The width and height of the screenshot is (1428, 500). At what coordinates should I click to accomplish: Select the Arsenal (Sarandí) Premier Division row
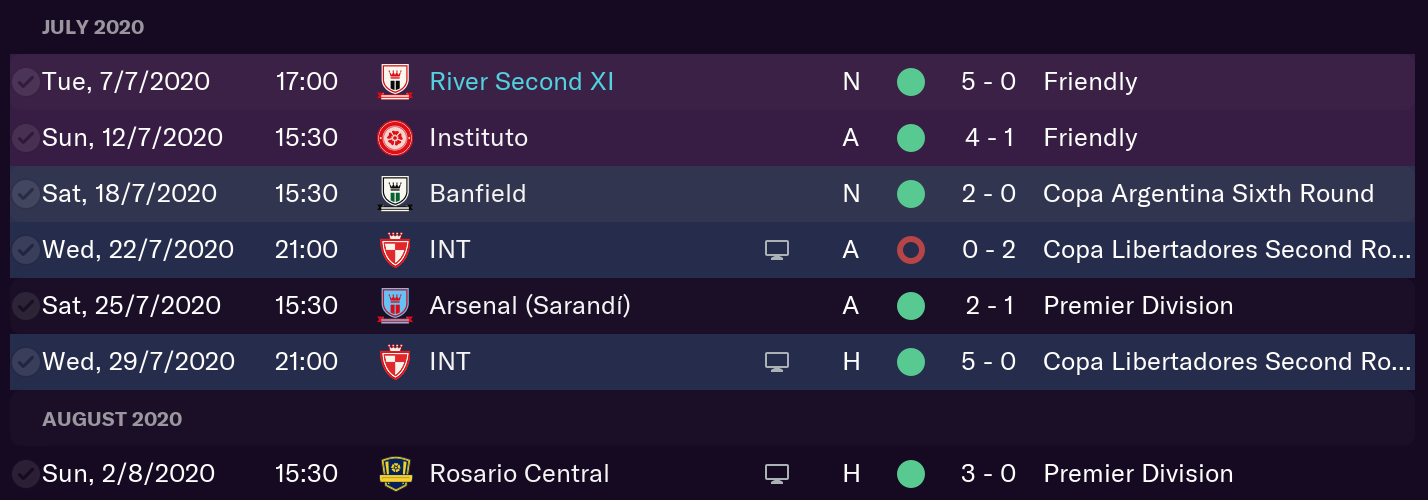point(712,305)
